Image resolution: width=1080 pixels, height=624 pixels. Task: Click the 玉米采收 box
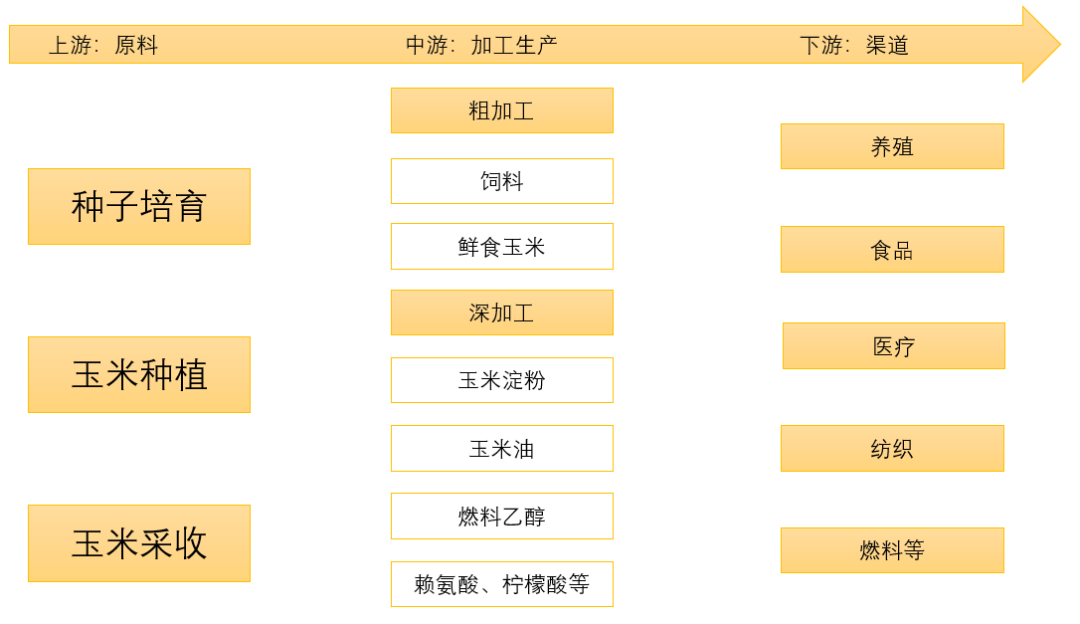click(139, 543)
